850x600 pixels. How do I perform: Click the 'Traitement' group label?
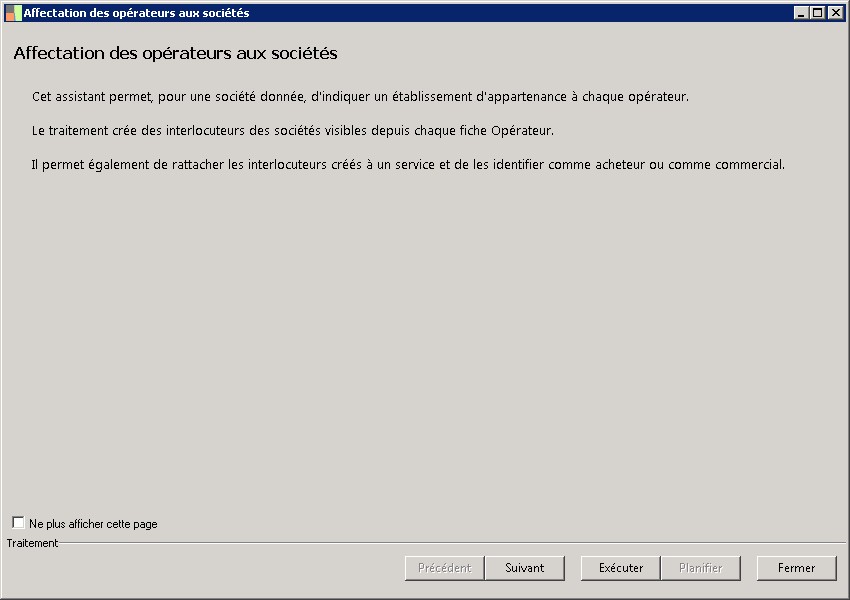point(32,543)
